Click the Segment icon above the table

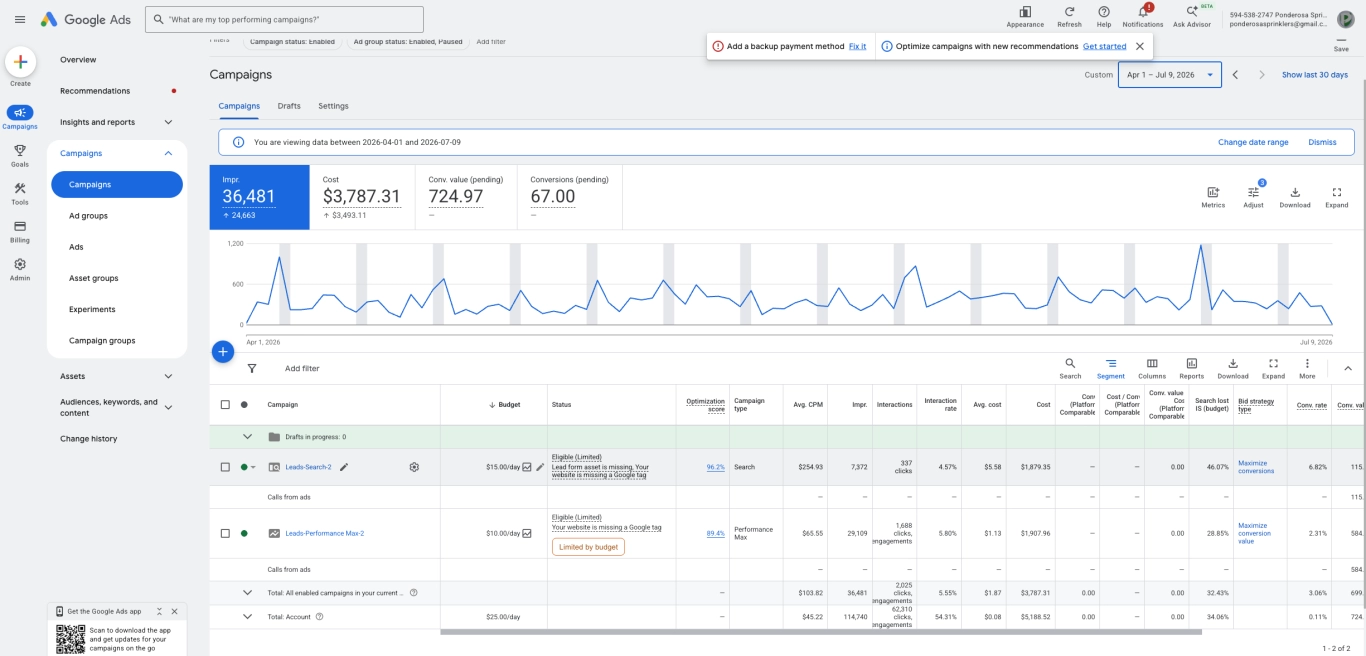[1111, 364]
